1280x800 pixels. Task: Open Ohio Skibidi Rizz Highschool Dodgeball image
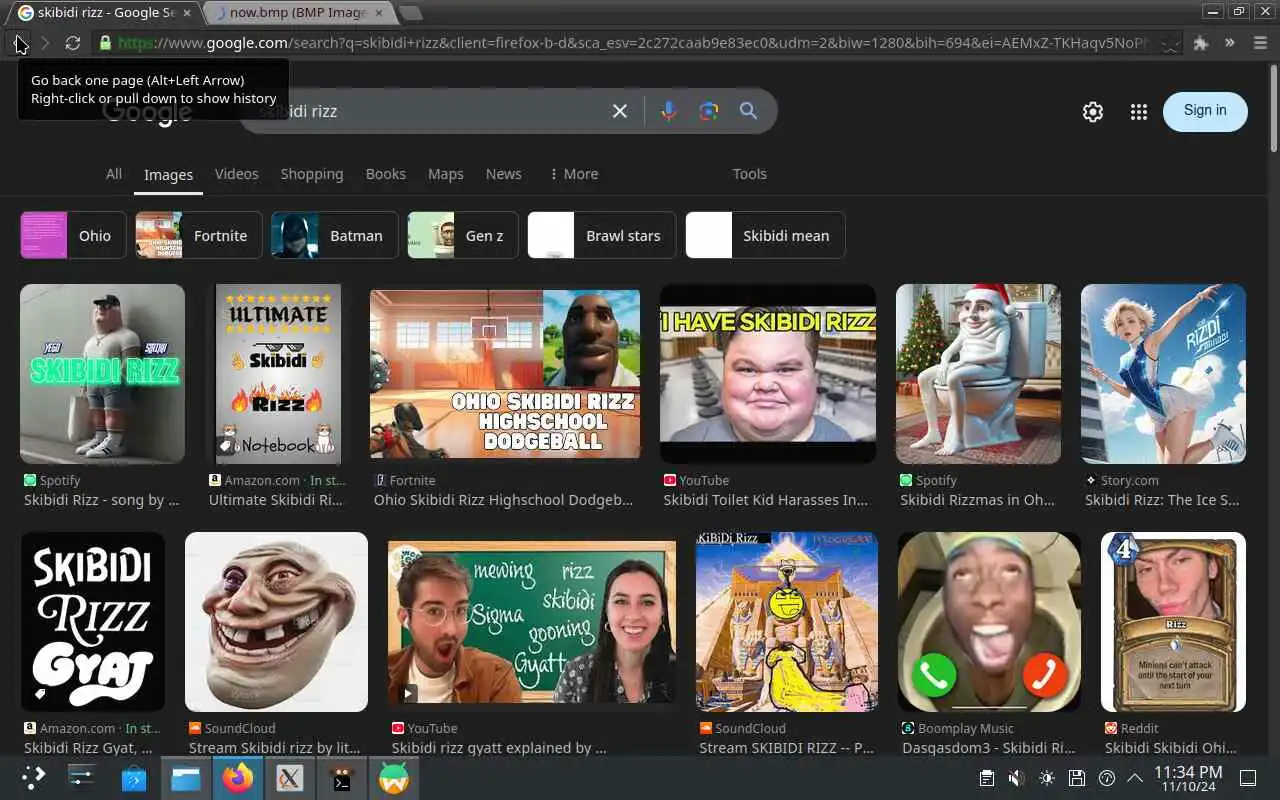[505, 374]
